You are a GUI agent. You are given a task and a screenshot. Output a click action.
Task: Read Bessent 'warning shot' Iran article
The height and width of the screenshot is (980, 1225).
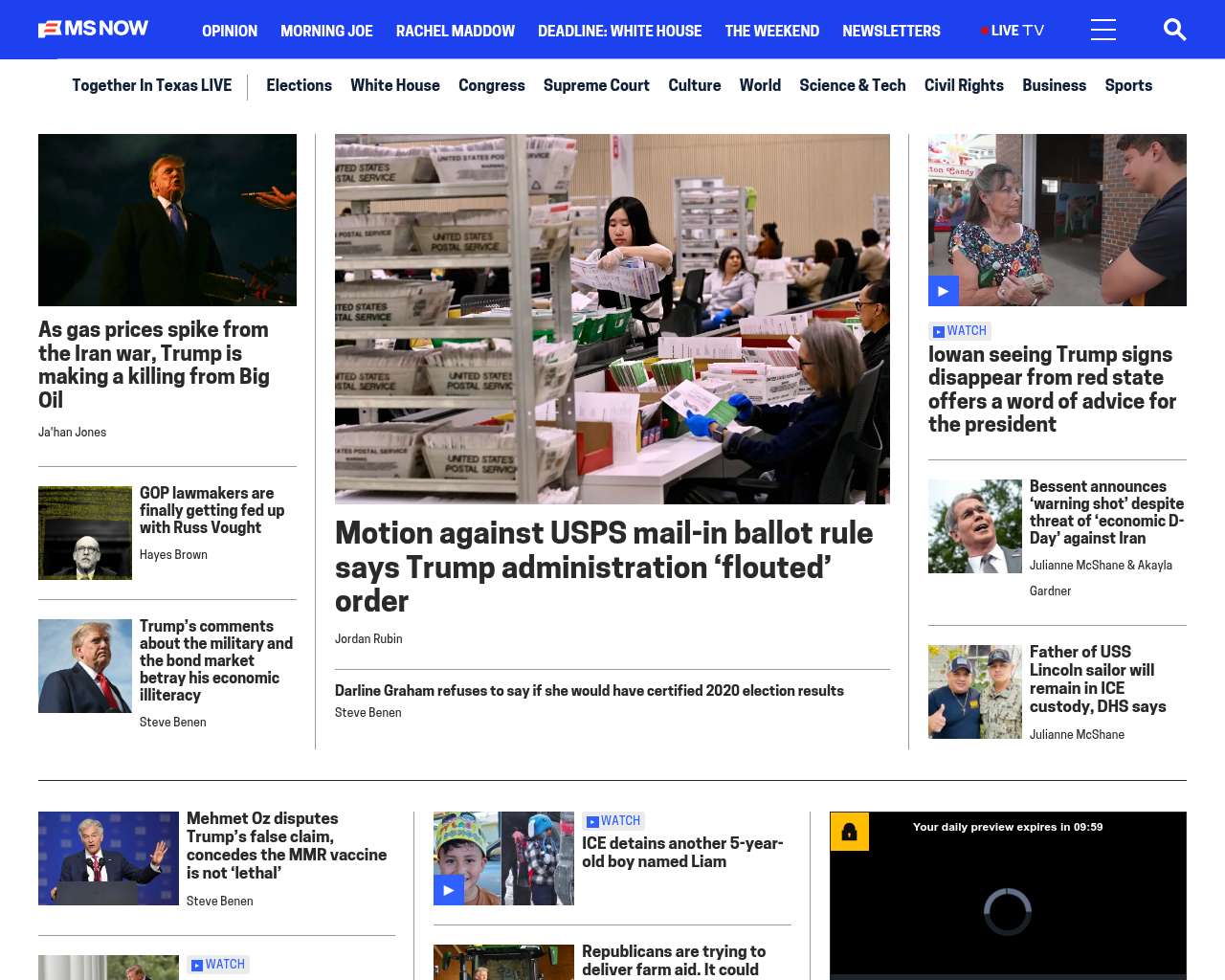pyautogui.click(x=1106, y=512)
